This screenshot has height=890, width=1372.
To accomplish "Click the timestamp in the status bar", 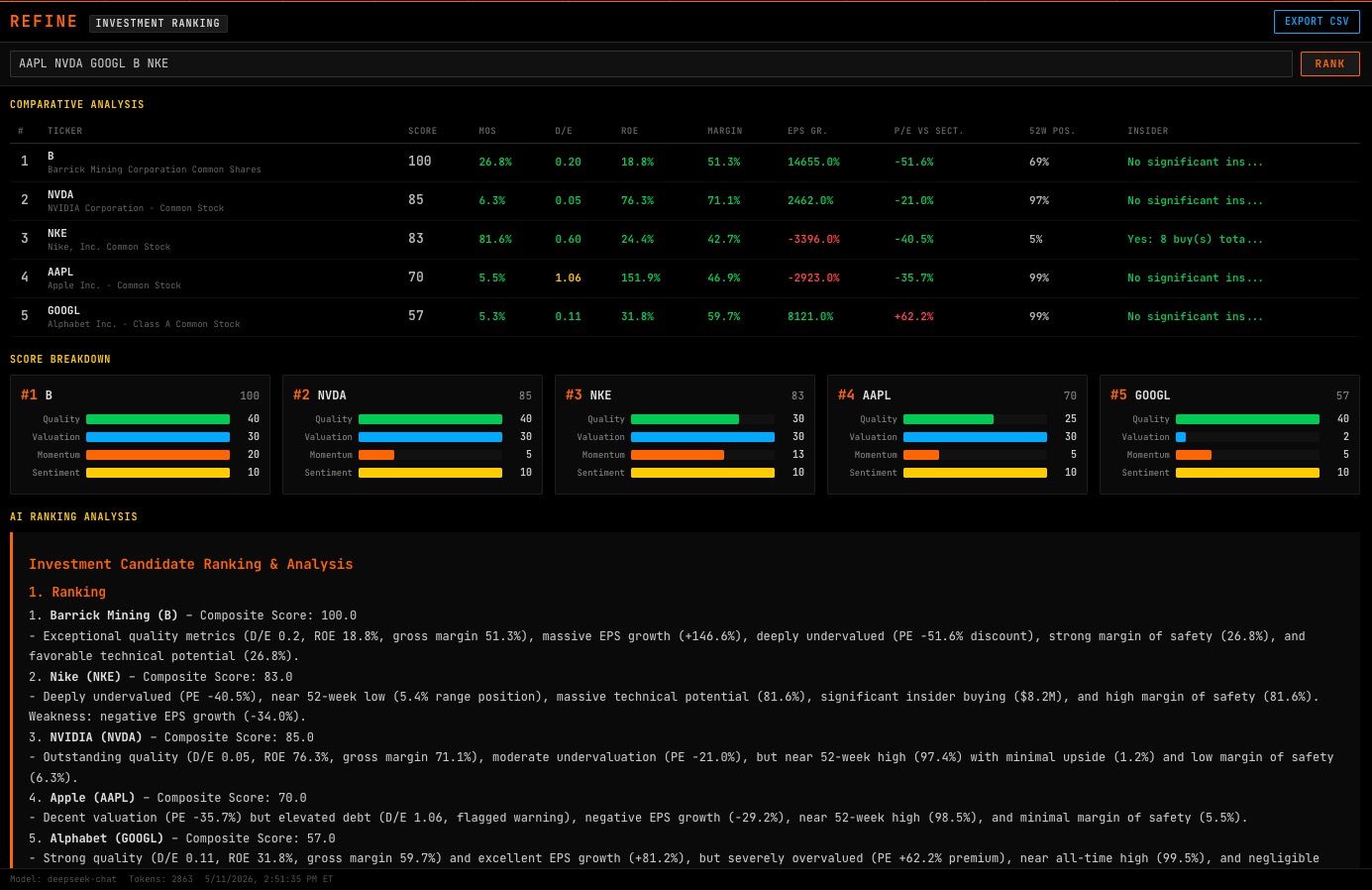I will [x=268, y=879].
